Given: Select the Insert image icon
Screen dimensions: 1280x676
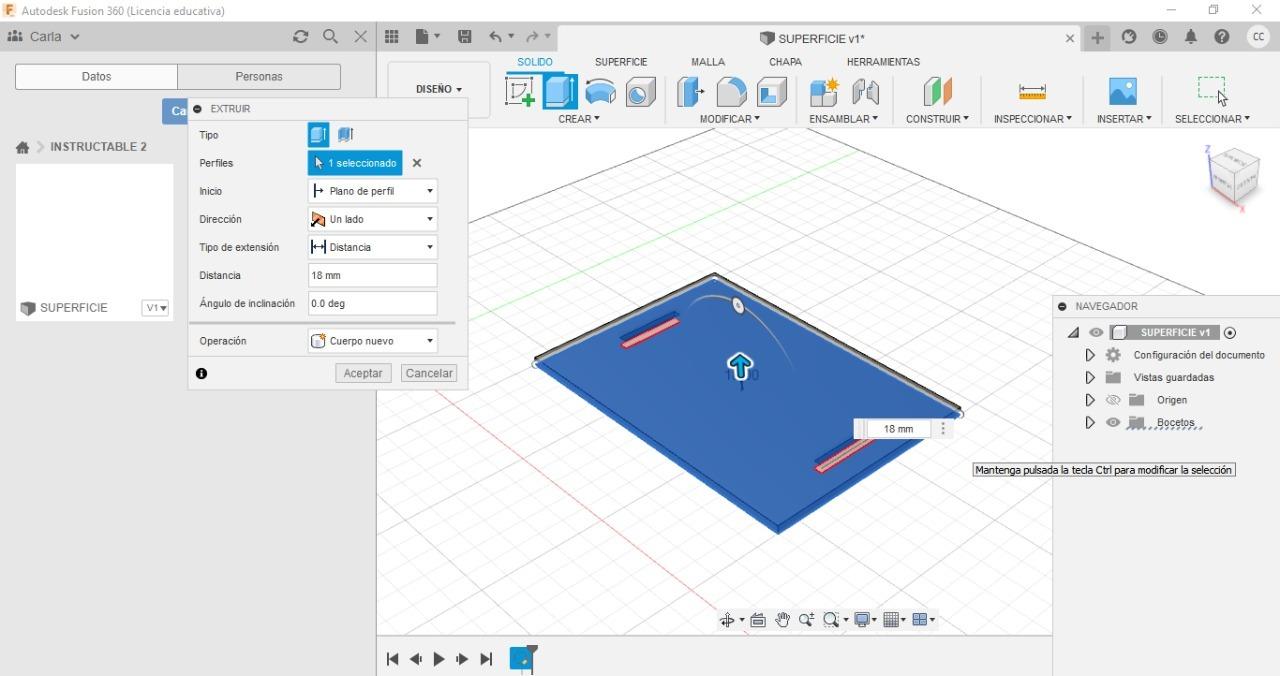Looking at the screenshot, I should click(1123, 92).
